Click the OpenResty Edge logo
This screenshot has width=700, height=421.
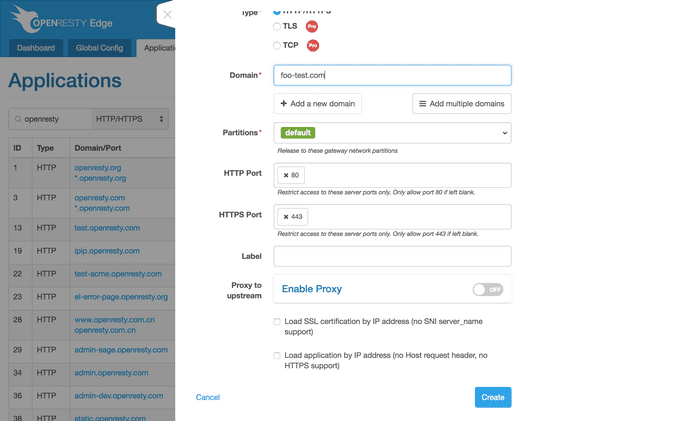tap(62, 19)
